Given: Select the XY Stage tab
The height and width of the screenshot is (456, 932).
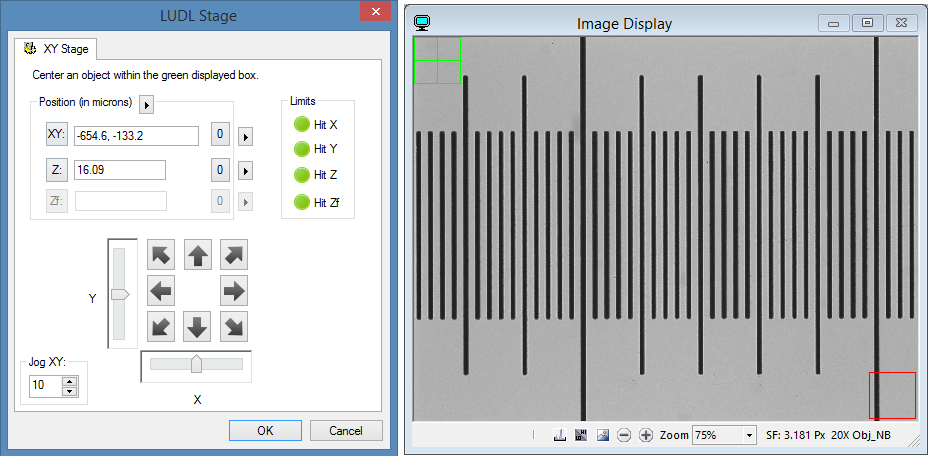Looking at the screenshot, I should pyautogui.click(x=55, y=48).
